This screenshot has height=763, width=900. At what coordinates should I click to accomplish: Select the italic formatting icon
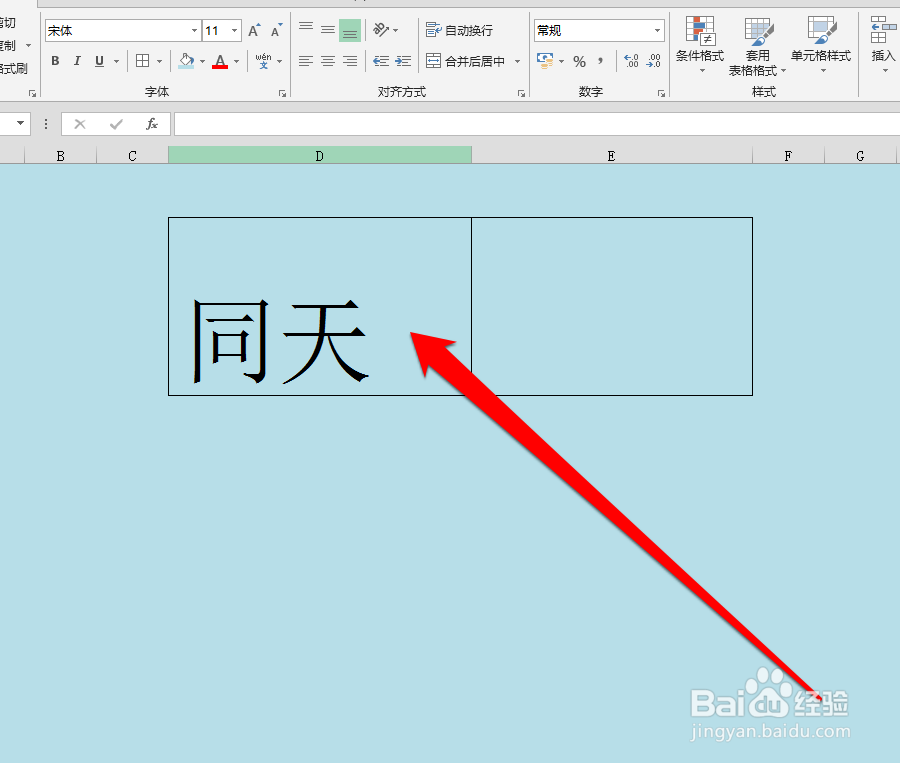(77, 60)
